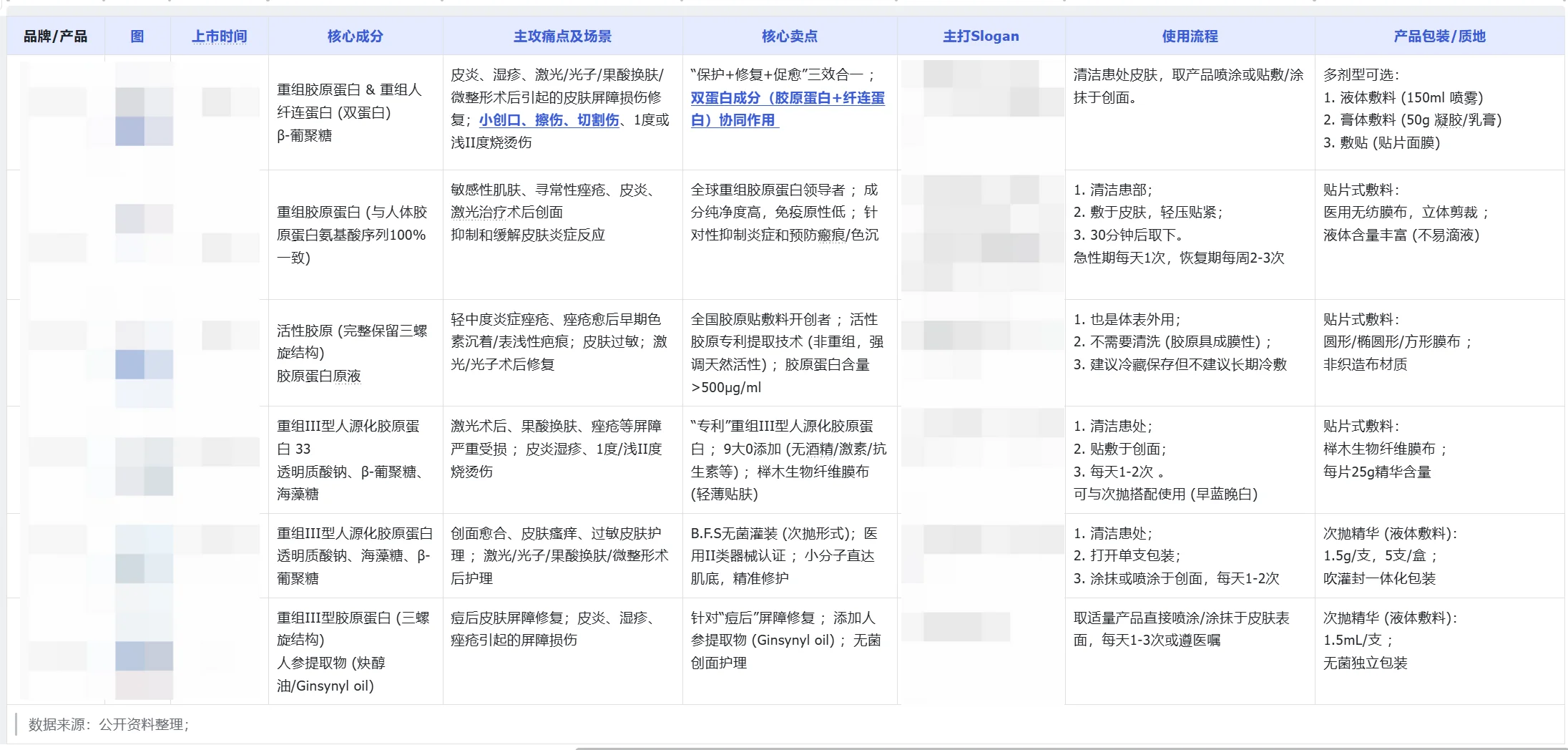Click the 全球重组胶原蛋白领导者 selling-point cell
The image size is (1568, 750).
pyautogui.click(x=790, y=235)
